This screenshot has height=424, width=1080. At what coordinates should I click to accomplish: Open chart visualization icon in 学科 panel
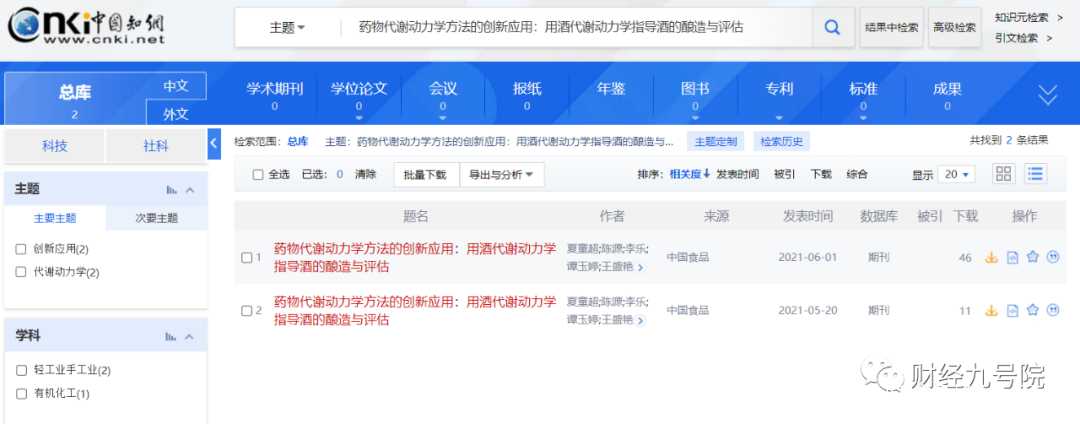pos(171,337)
